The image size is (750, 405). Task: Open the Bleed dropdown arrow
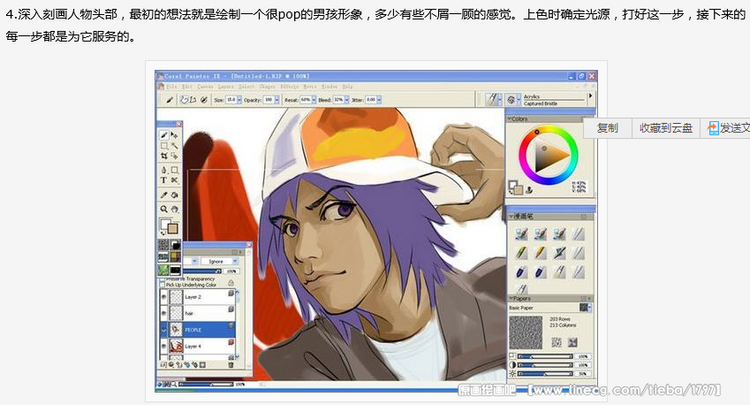346,100
